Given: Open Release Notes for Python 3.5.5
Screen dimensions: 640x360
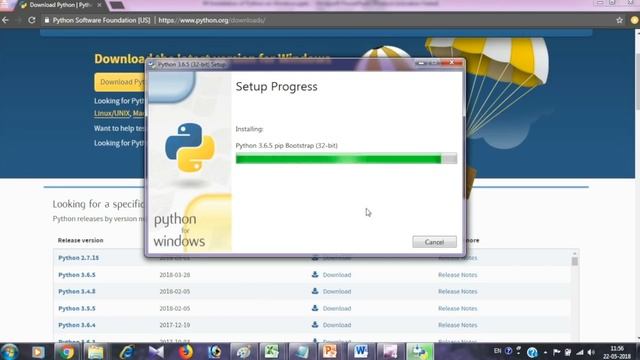Looking at the screenshot, I should tap(458, 309).
